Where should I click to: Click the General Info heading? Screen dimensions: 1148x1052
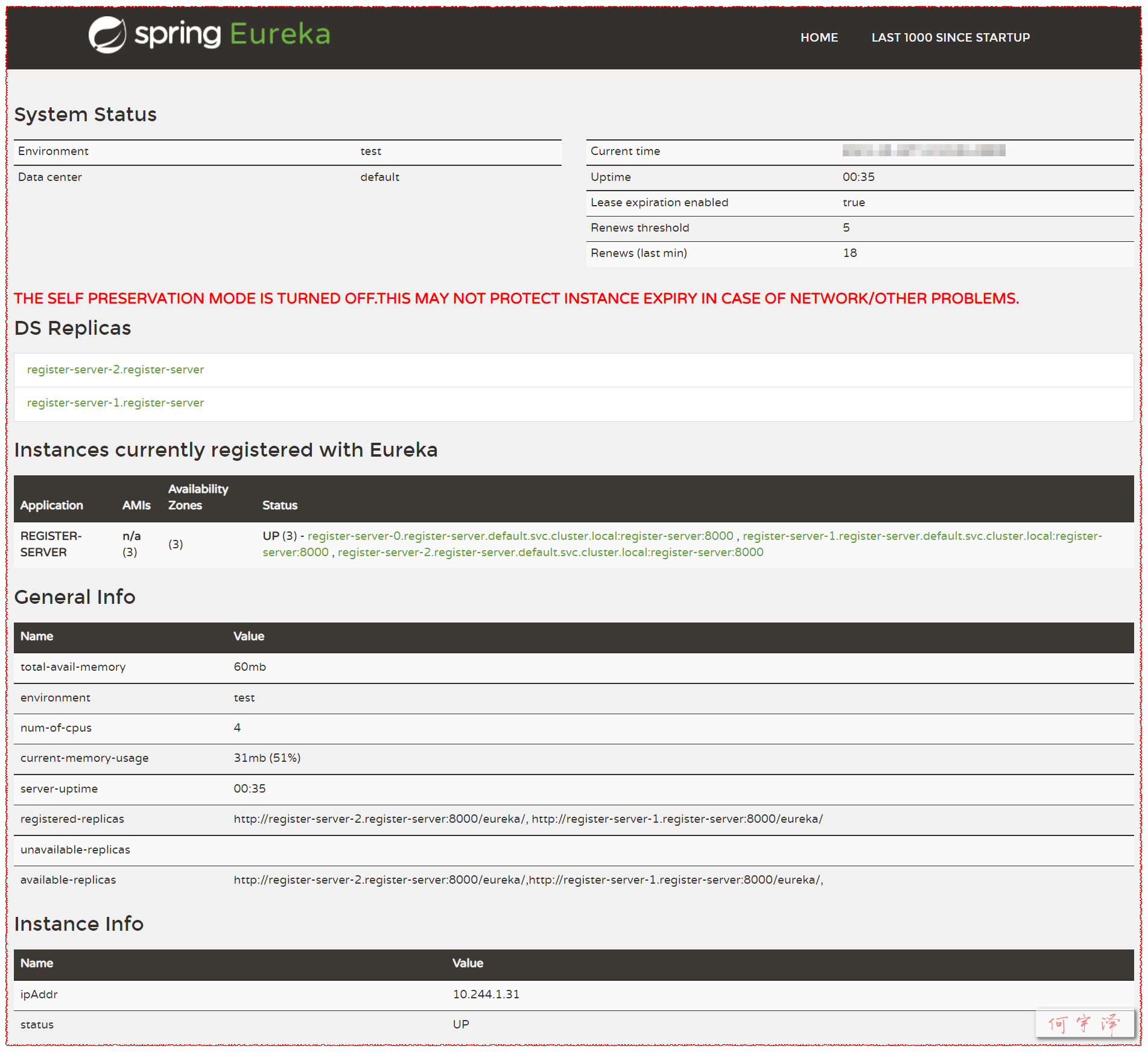pos(75,597)
